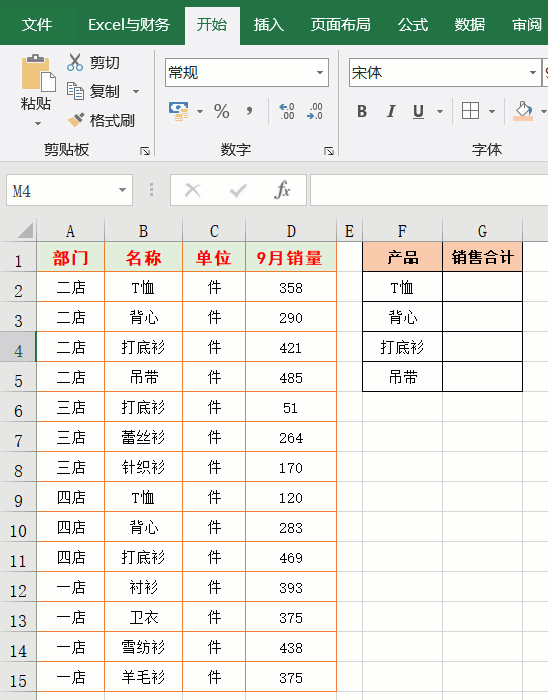The width and height of the screenshot is (548, 700).
Task: Open the number format 常规 dropdown
Action: [320, 72]
